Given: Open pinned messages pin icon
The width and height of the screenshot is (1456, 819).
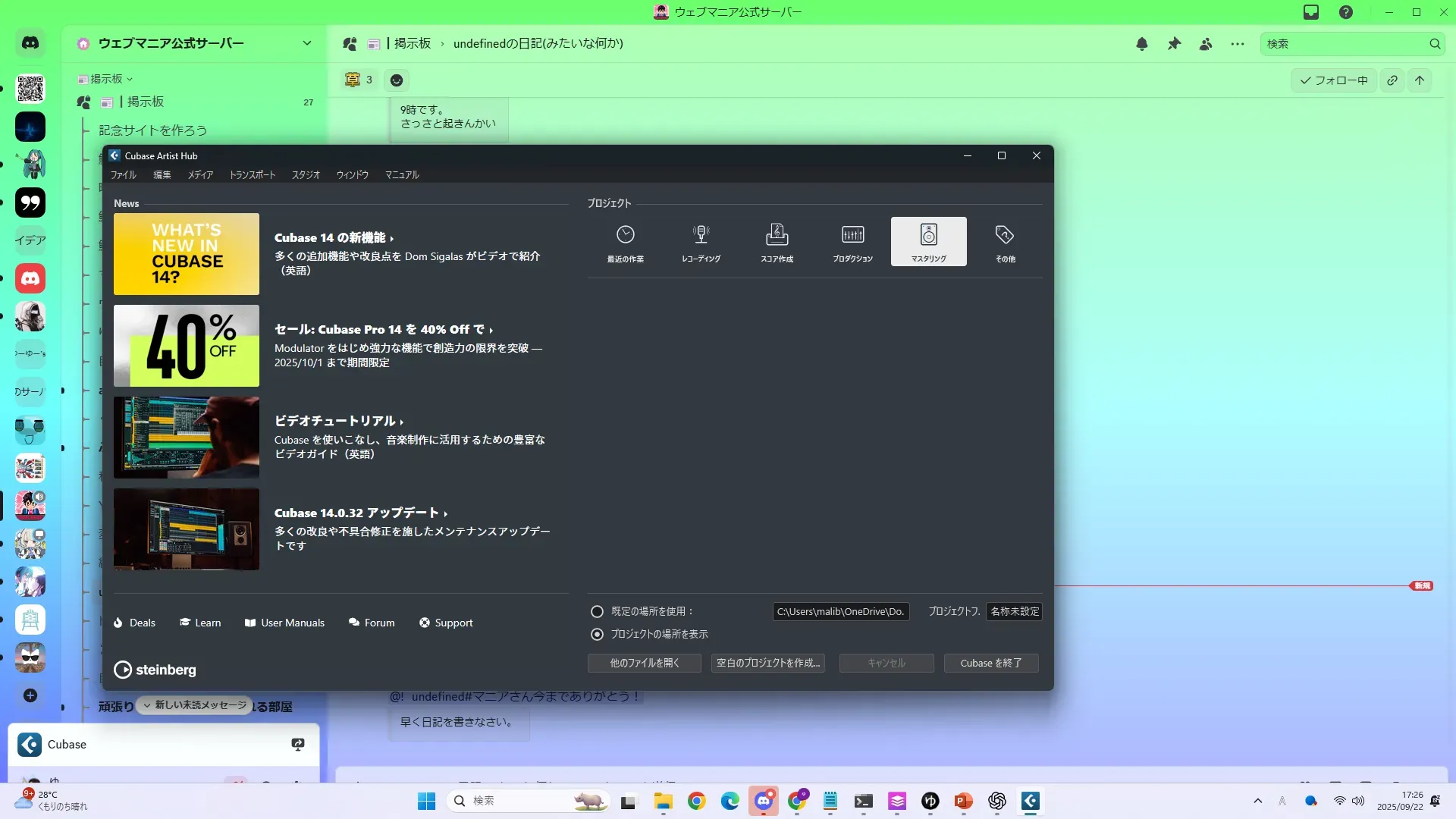Looking at the screenshot, I should (1174, 44).
